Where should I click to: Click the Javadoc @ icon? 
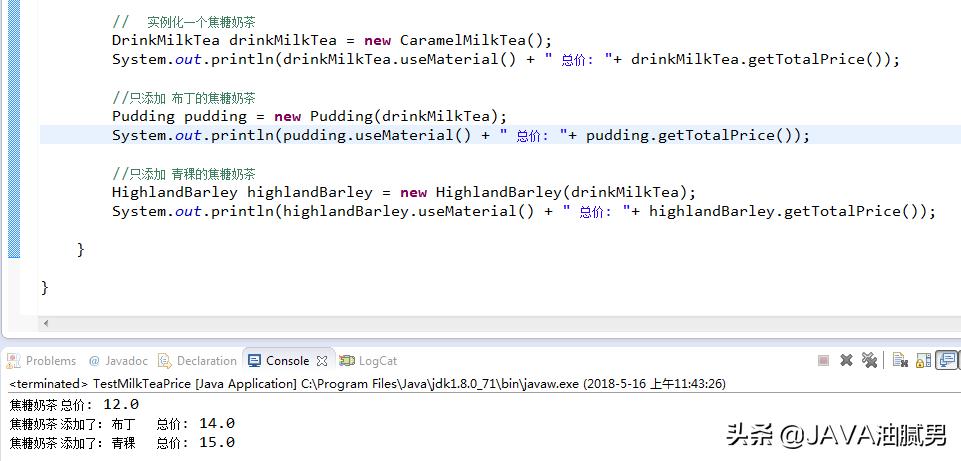[94, 360]
